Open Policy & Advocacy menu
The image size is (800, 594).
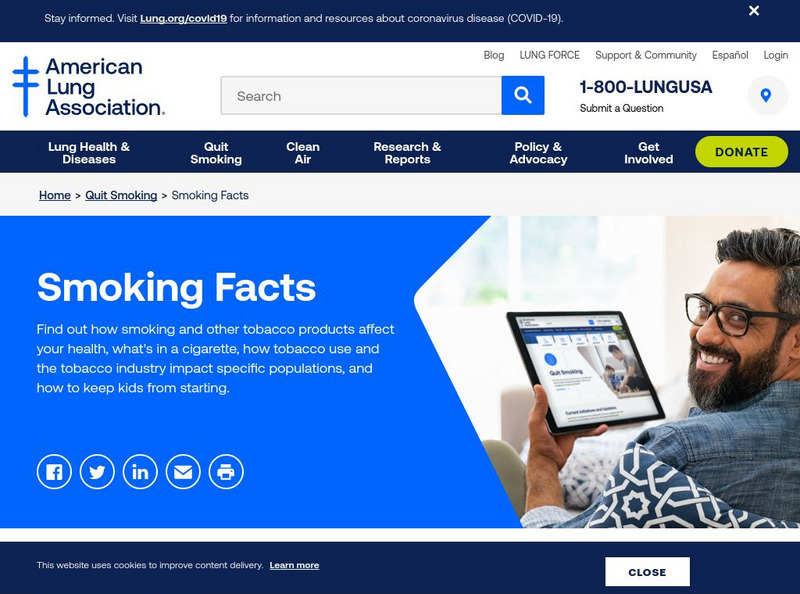coord(538,153)
